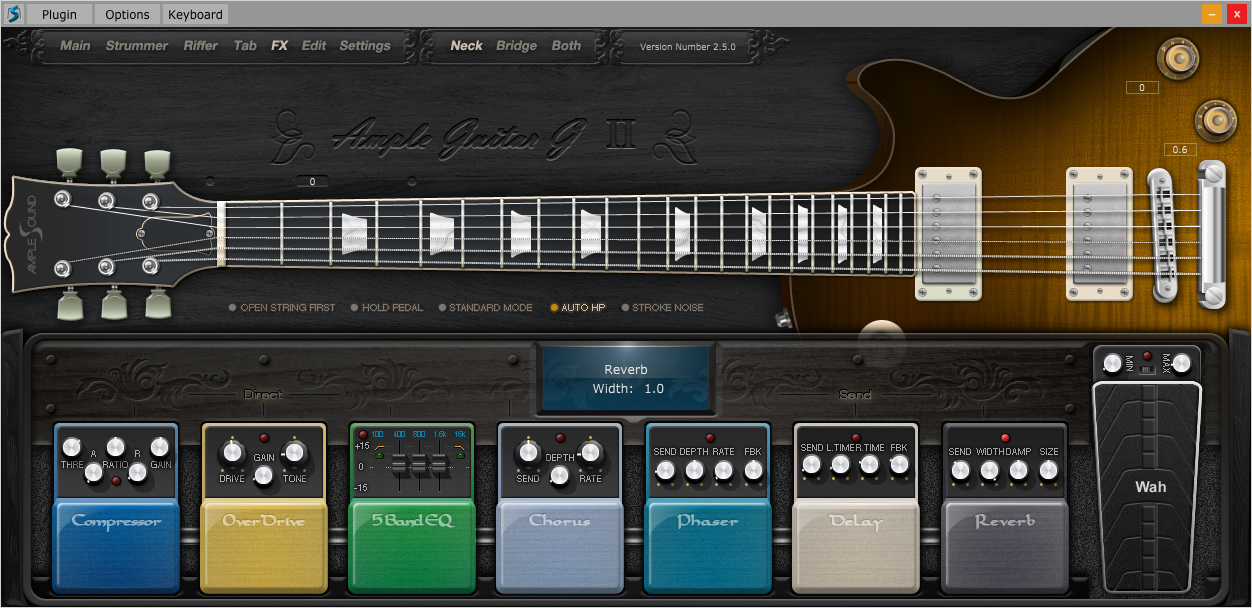
Task: Open the Options menu
Action: coord(127,14)
